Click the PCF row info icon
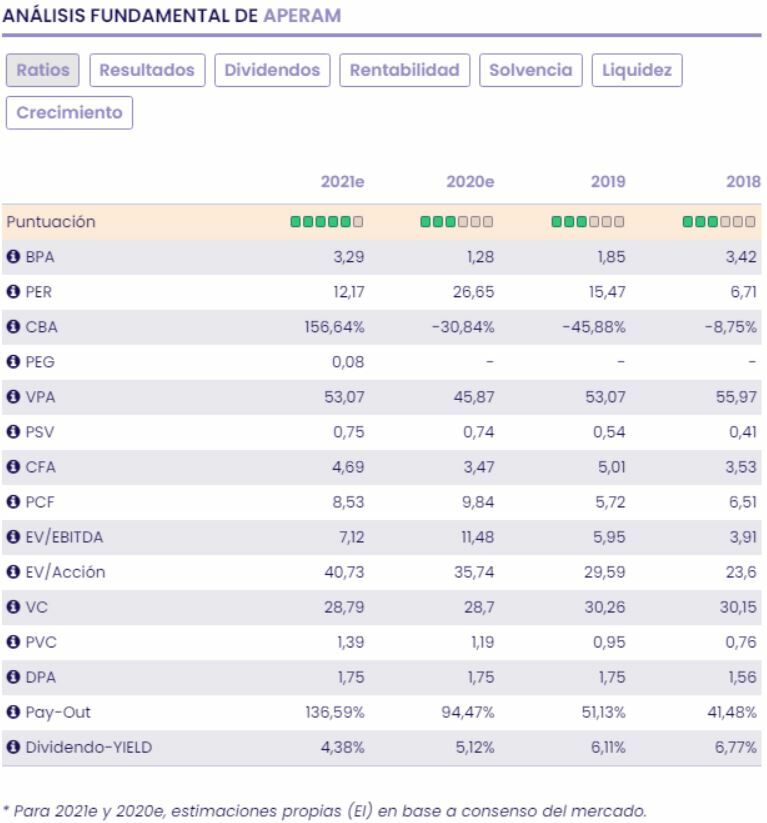 coord(13,502)
